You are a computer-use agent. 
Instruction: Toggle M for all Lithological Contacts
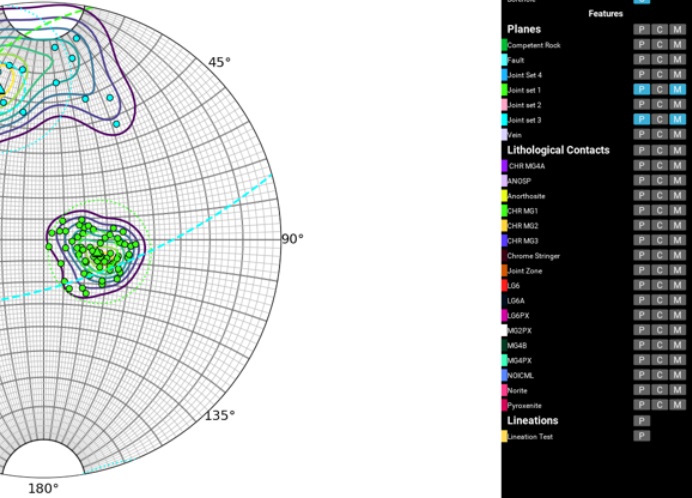pyautogui.click(x=677, y=151)
